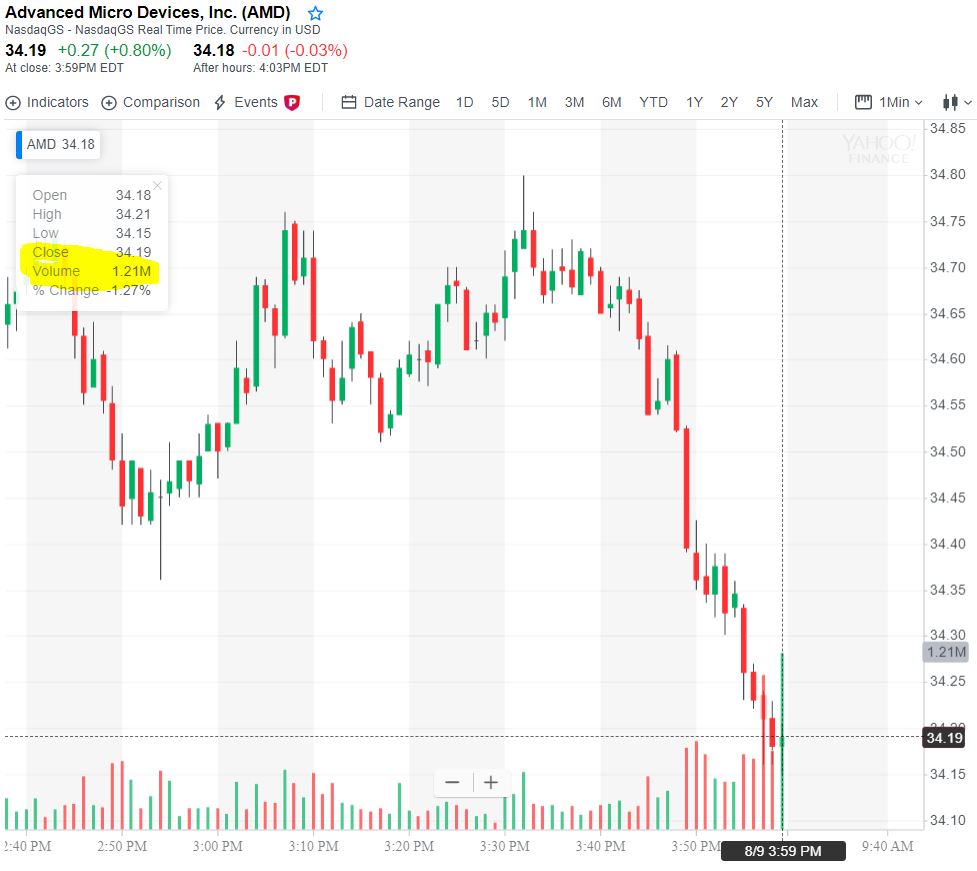Image resolution: width=977 pixels, height=871 pixels.
Task: Click the red premium shield badge
Action: point(292,103)
